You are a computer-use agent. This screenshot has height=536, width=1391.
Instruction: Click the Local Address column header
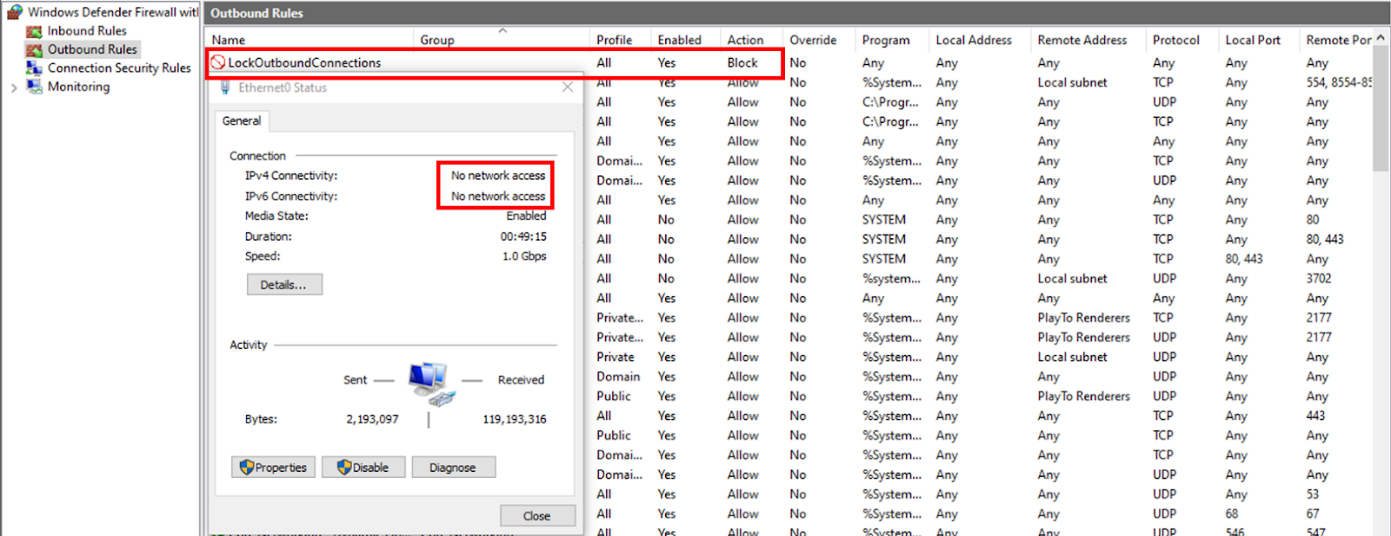(974, 40)
